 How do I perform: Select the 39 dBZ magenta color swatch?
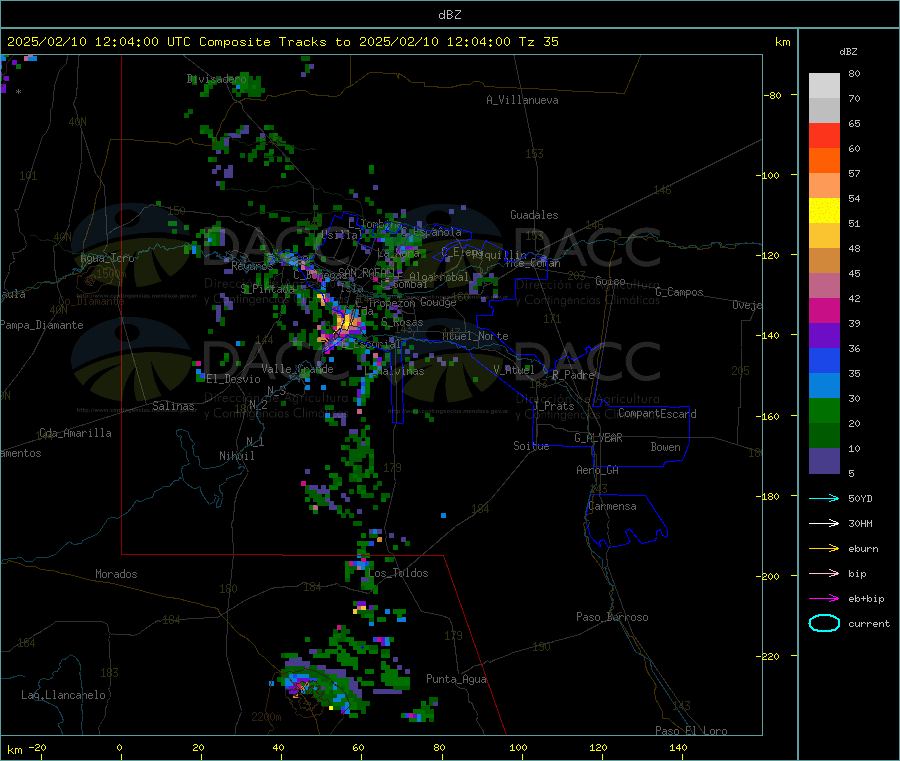[824, 310]
